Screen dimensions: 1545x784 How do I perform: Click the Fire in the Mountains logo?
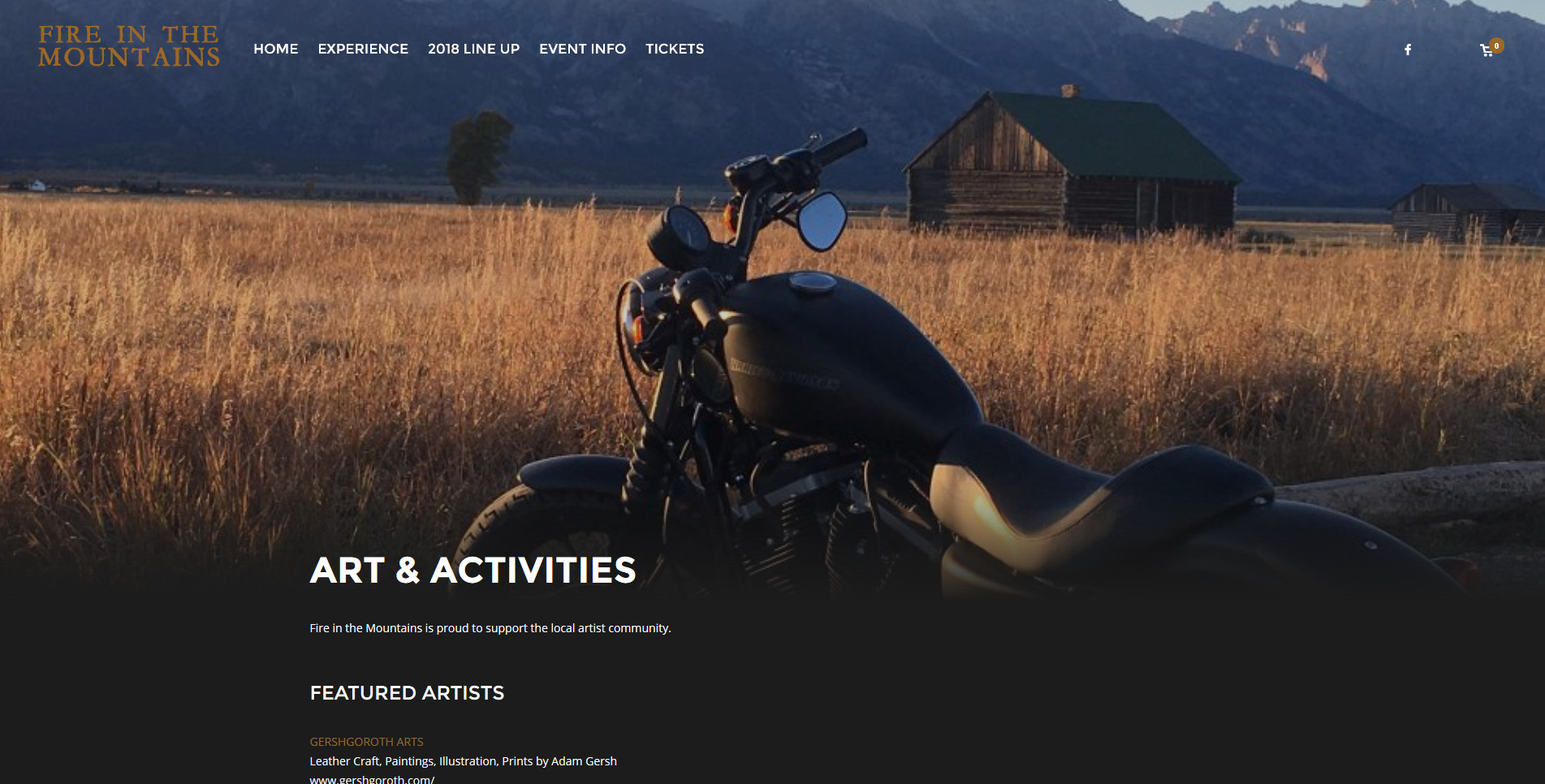click(129, 46)
